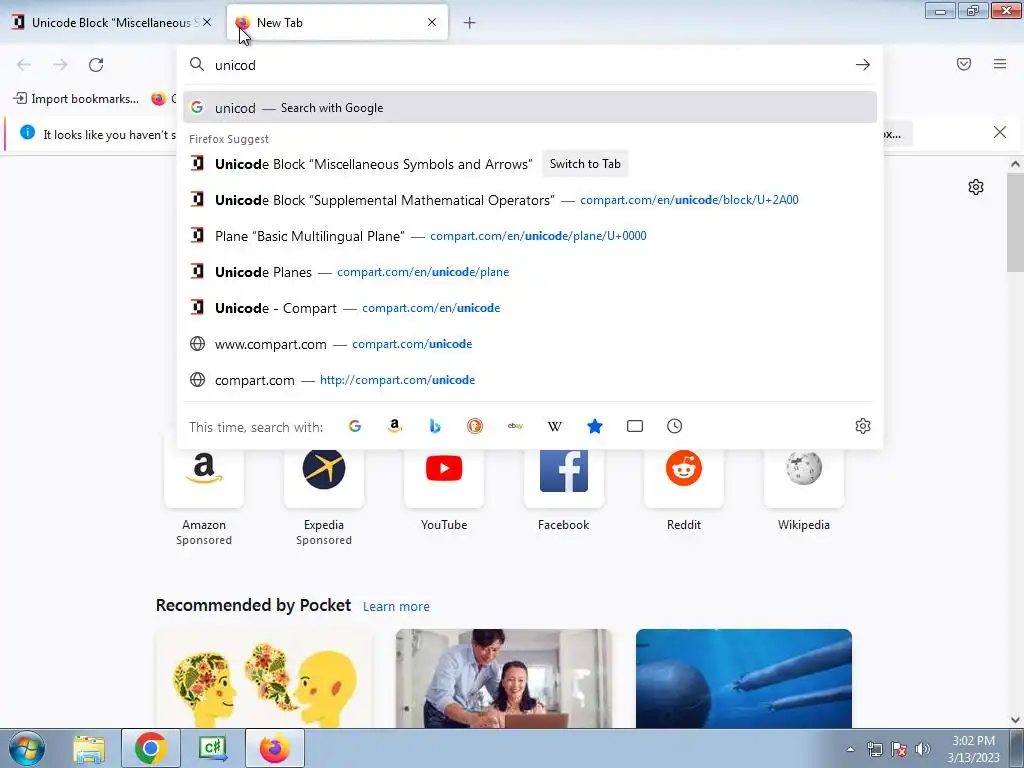Search only in Bookmarks
The height and width of the screenshot is (768, 1024).
595,426
